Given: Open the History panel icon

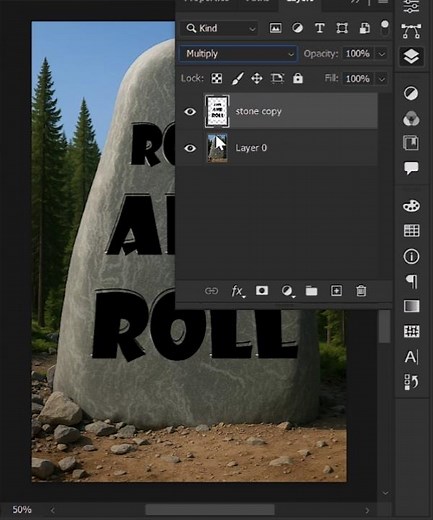Looking at the screenshot, I should tap(411, 382).
